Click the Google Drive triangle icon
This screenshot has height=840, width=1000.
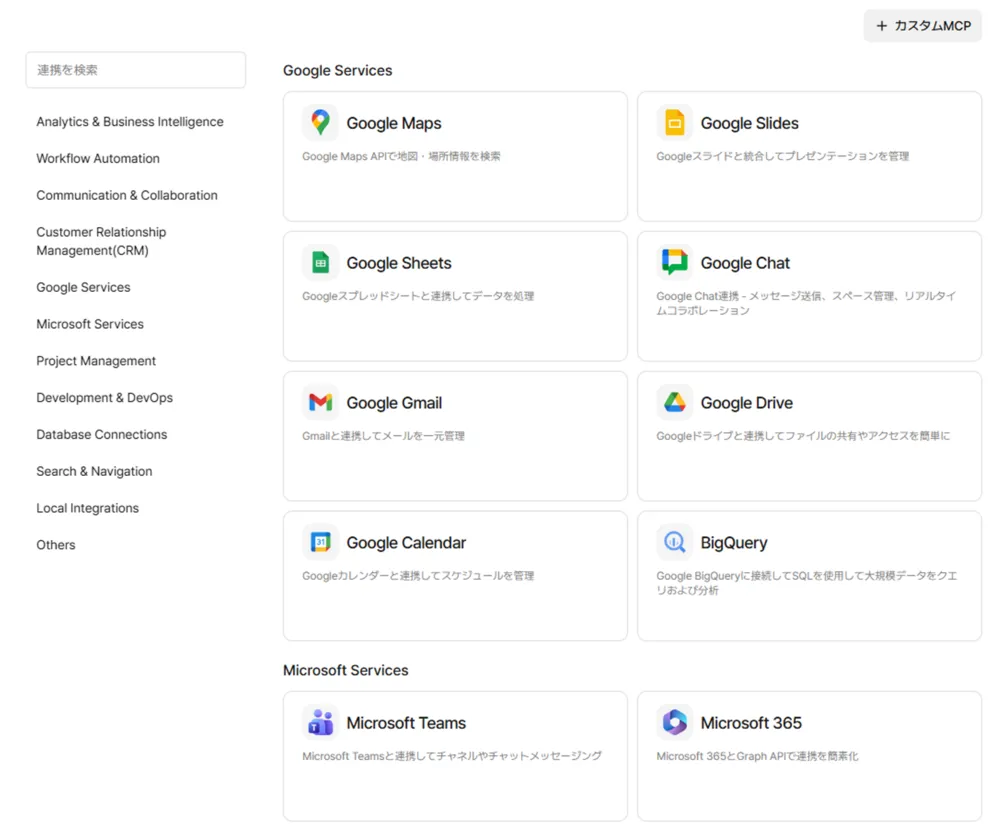click(x=674, y=402)
